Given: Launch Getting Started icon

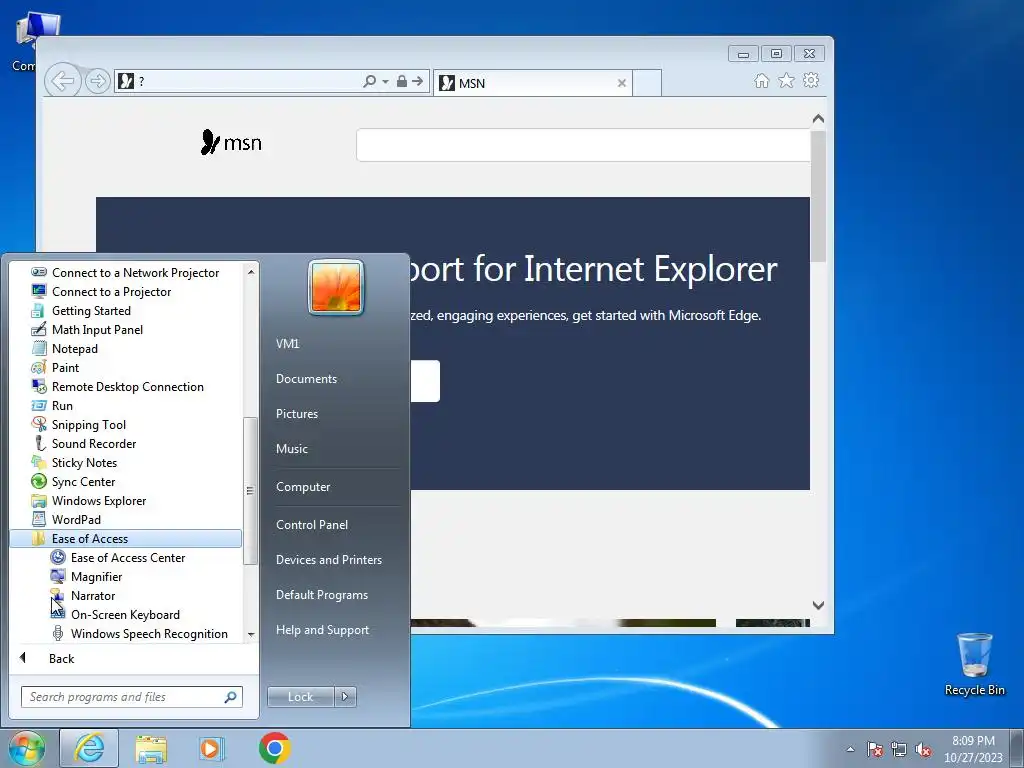Looking at the screenshot, I should tap(39, 310).
